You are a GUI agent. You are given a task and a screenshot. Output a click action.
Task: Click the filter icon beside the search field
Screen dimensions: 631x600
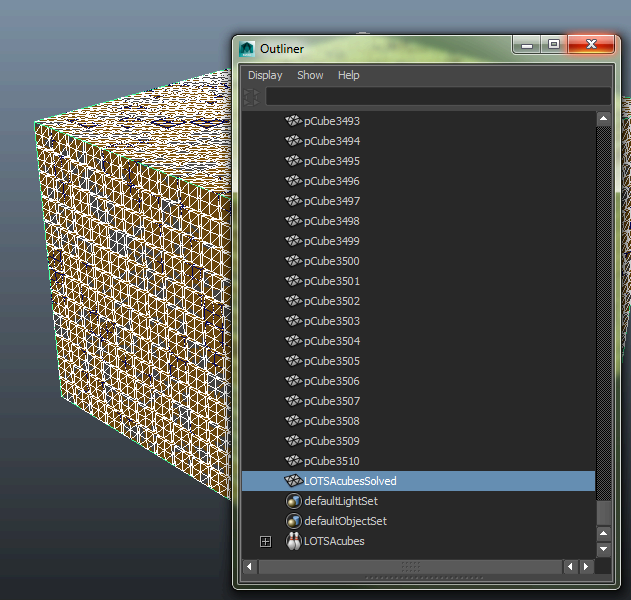click(252, 97)
